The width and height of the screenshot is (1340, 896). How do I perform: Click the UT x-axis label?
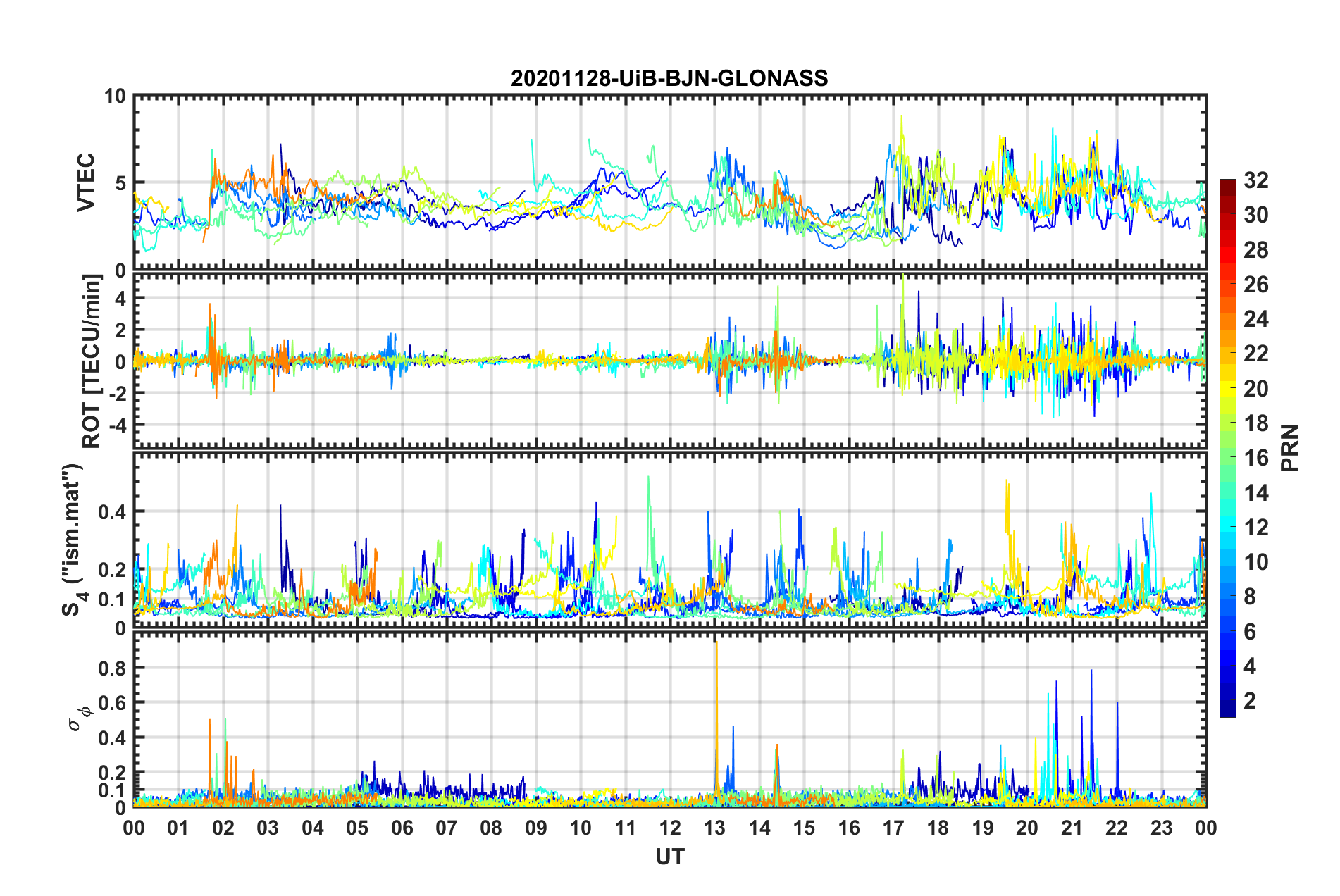[670, 857]
